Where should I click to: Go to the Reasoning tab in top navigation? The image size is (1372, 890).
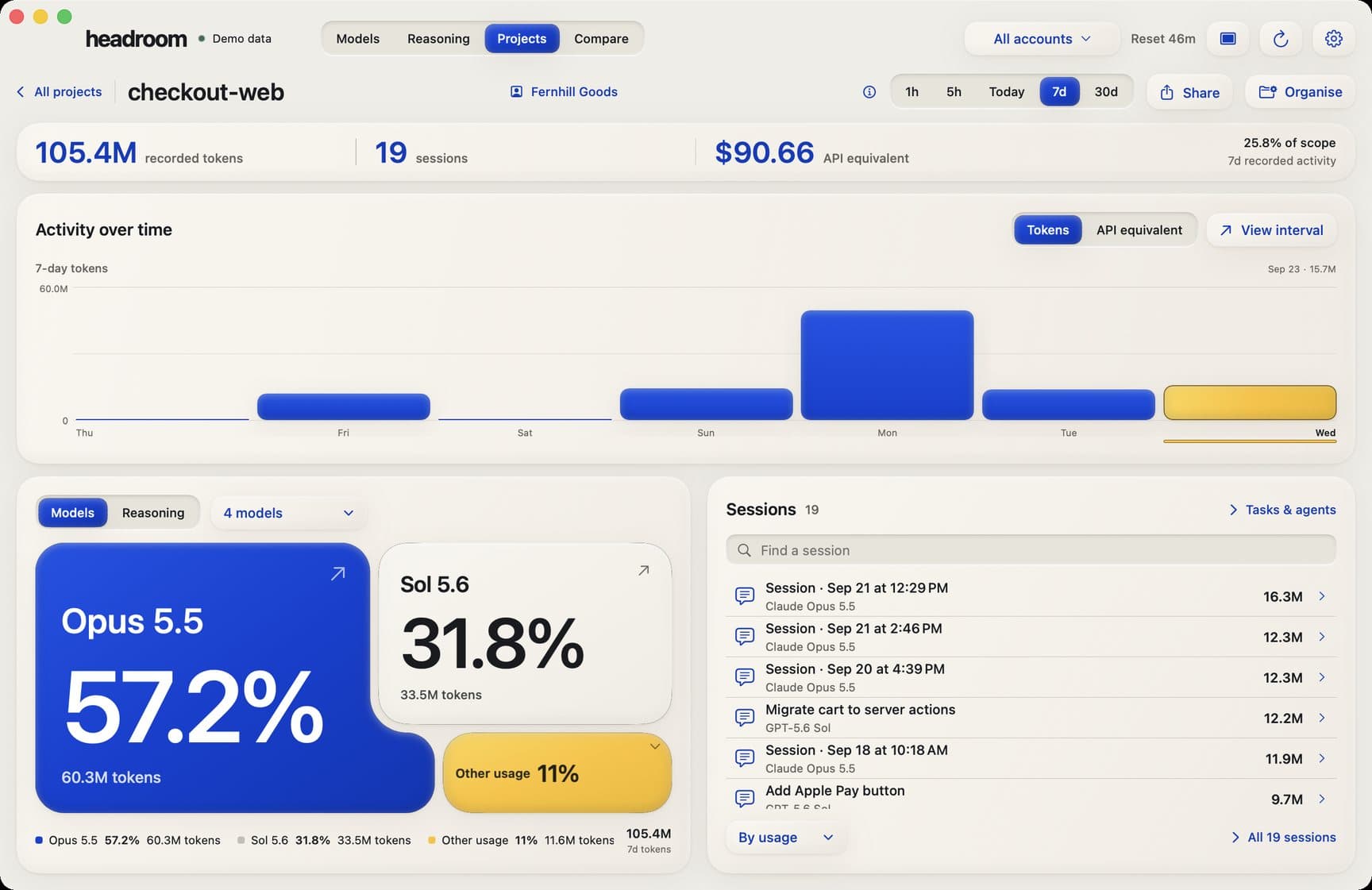click(438, 39)
